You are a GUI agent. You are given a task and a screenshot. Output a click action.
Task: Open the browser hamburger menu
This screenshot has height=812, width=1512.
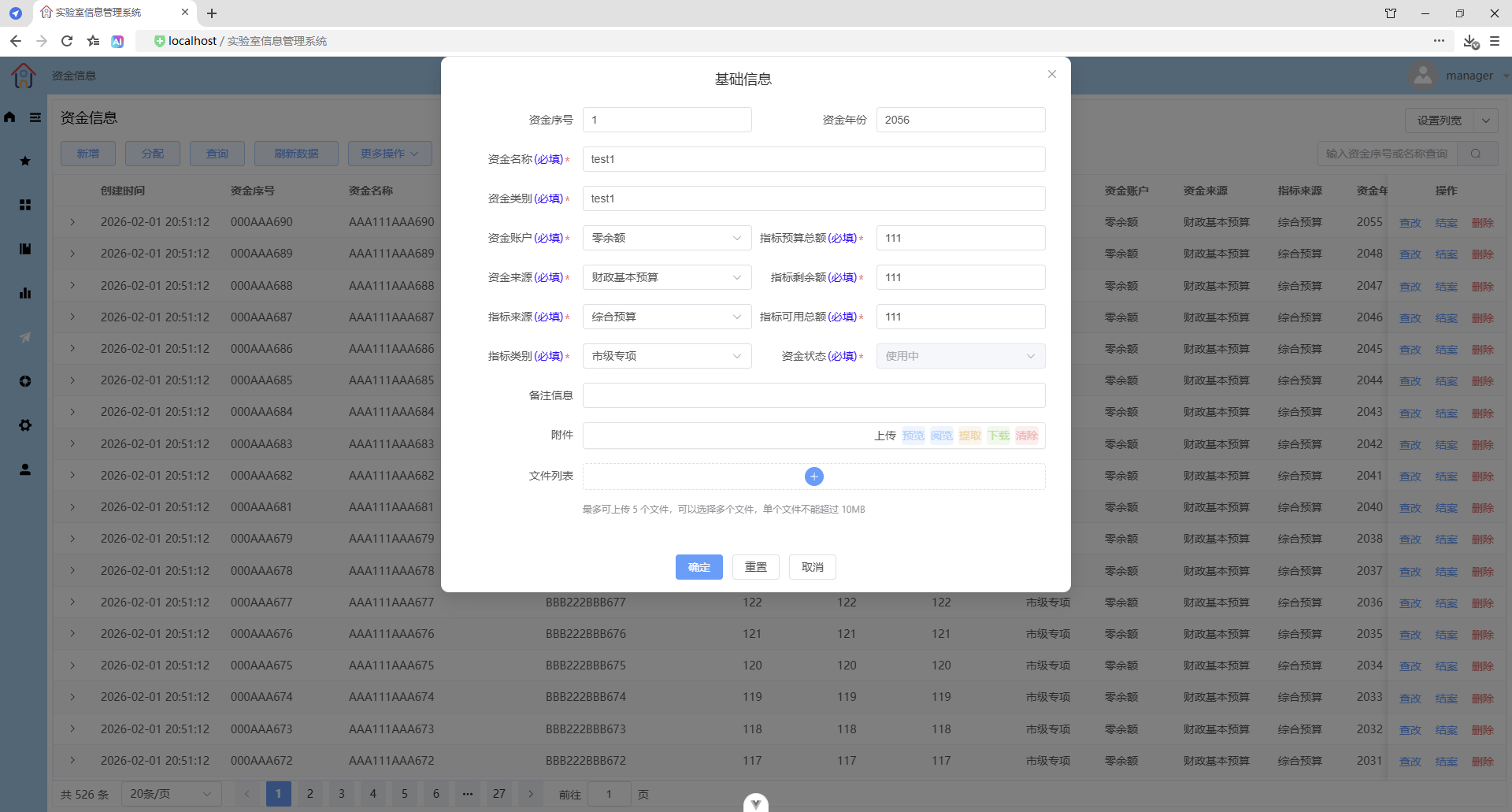(1495, 41)
